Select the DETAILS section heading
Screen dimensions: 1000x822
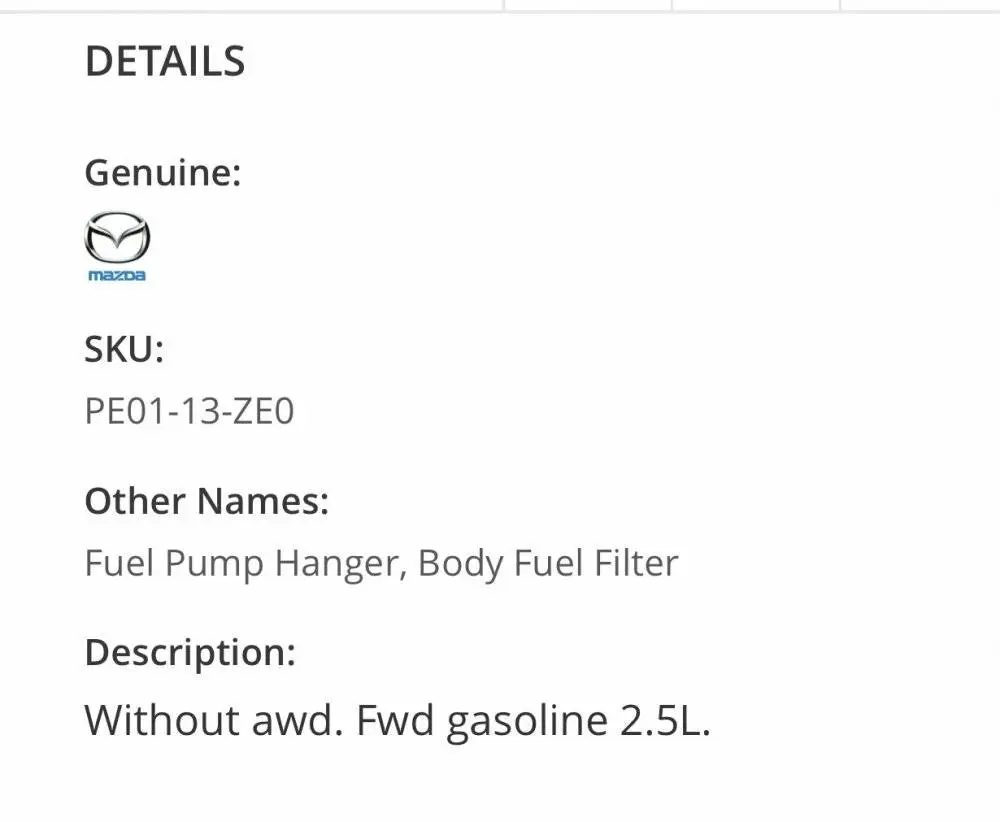165,61
